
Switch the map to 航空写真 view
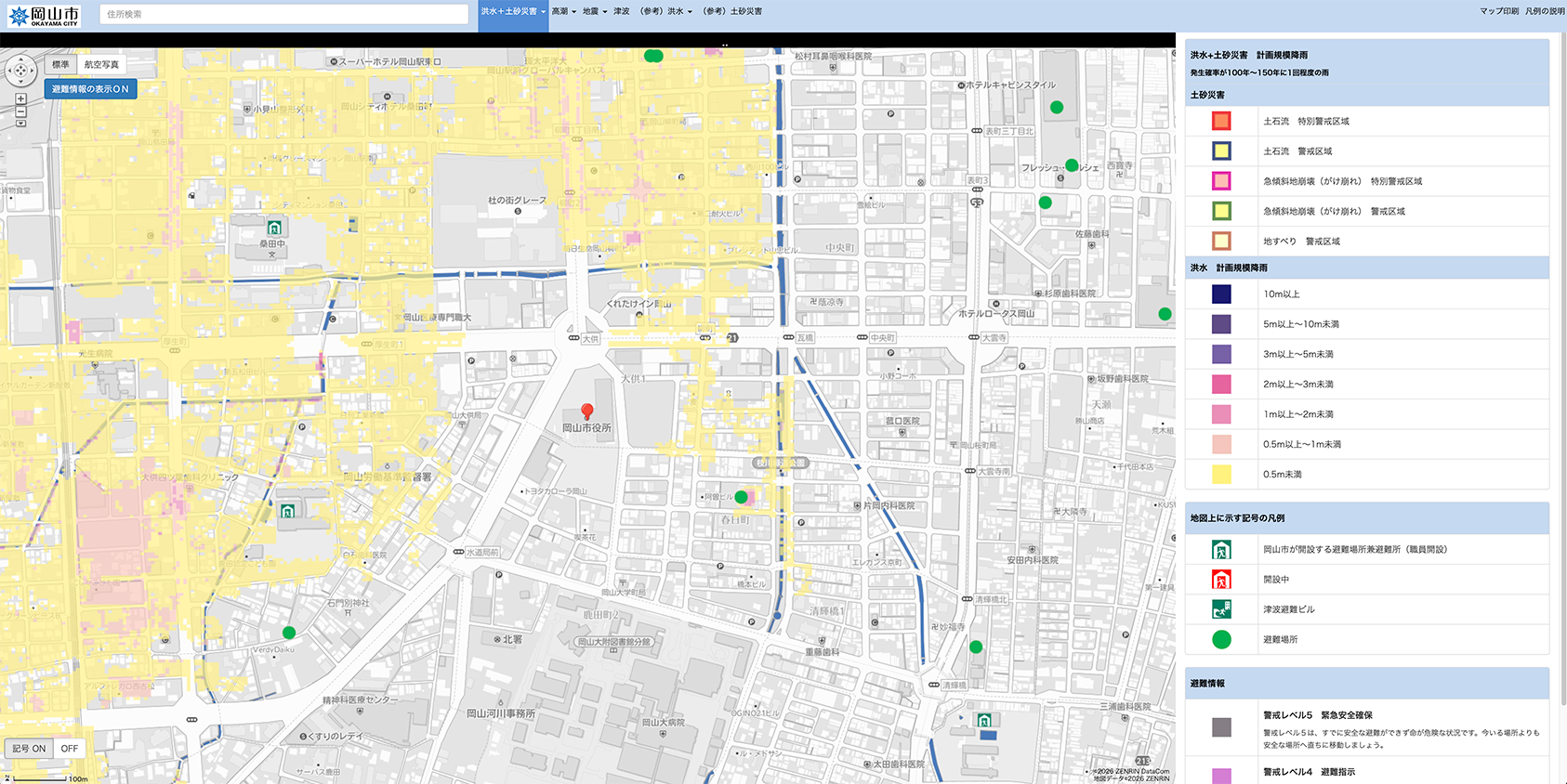pyautogui.click(x=101, y=65)
